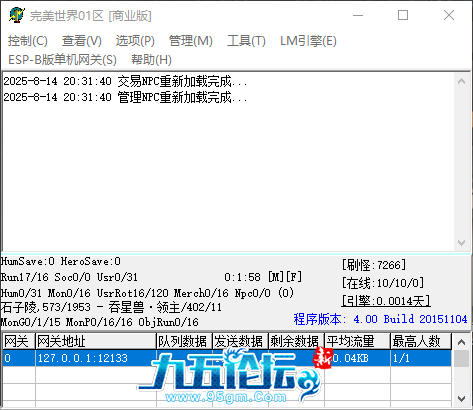Click the 最高人数 column header

pos(421,341)
